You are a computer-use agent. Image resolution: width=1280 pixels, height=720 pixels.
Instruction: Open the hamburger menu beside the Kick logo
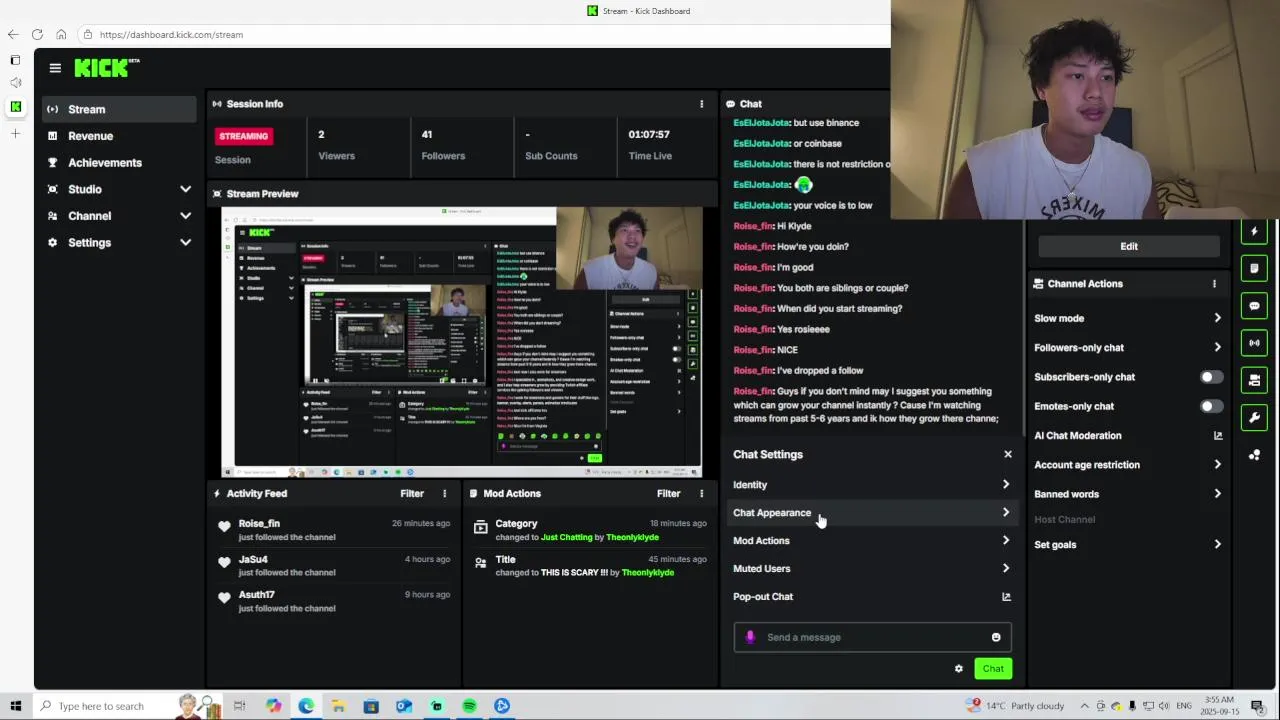pos(55,68)
